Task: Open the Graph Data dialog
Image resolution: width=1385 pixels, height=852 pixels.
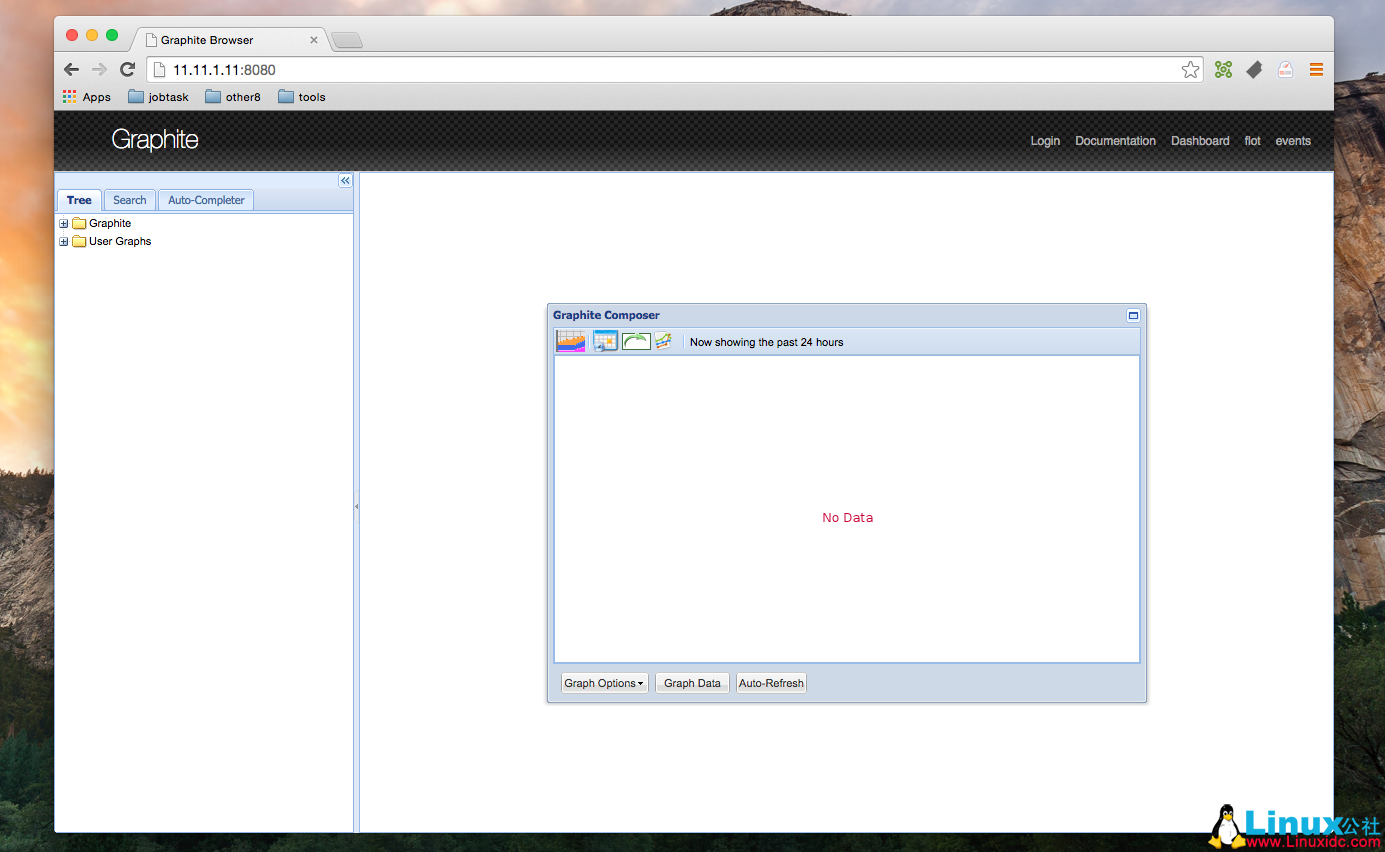Action: (x=691, y=682)
